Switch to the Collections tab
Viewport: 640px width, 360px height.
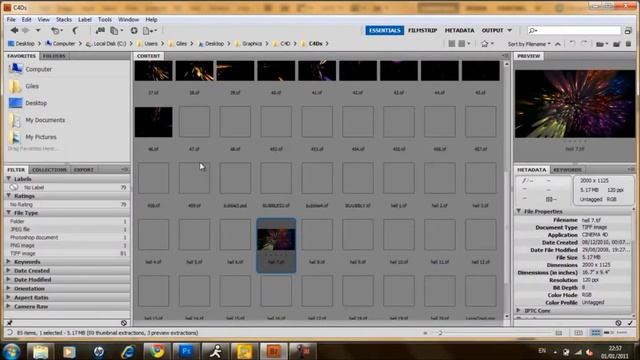49,170
